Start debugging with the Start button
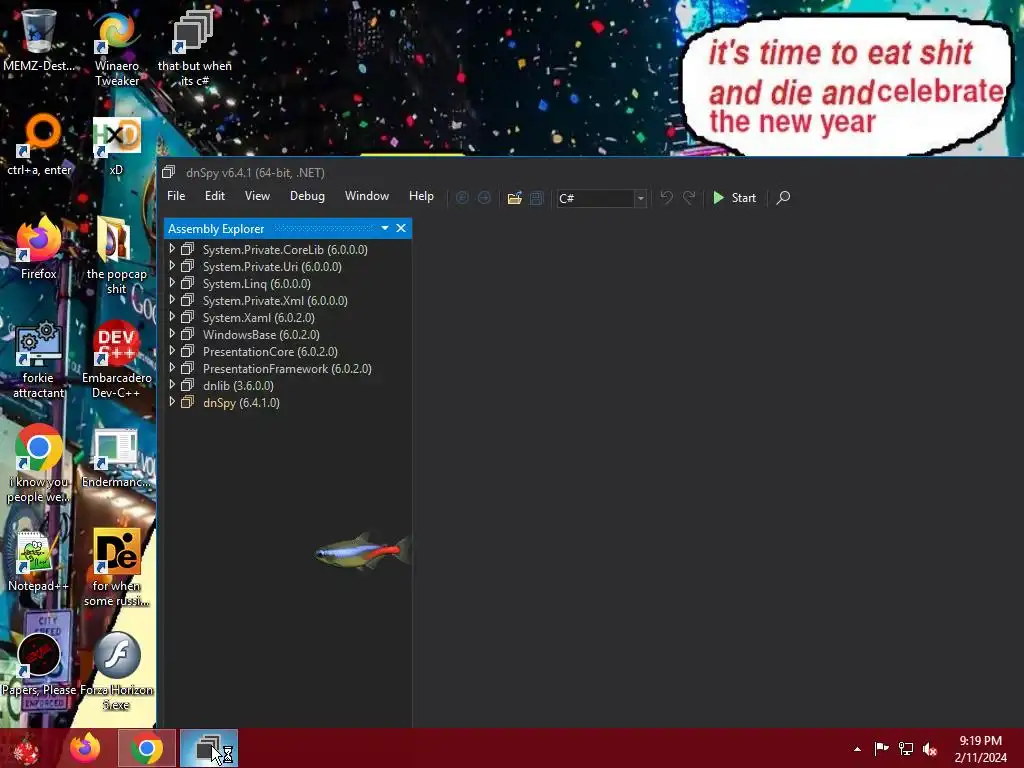This screenshot has height=768, width=1024. (735, 197)
